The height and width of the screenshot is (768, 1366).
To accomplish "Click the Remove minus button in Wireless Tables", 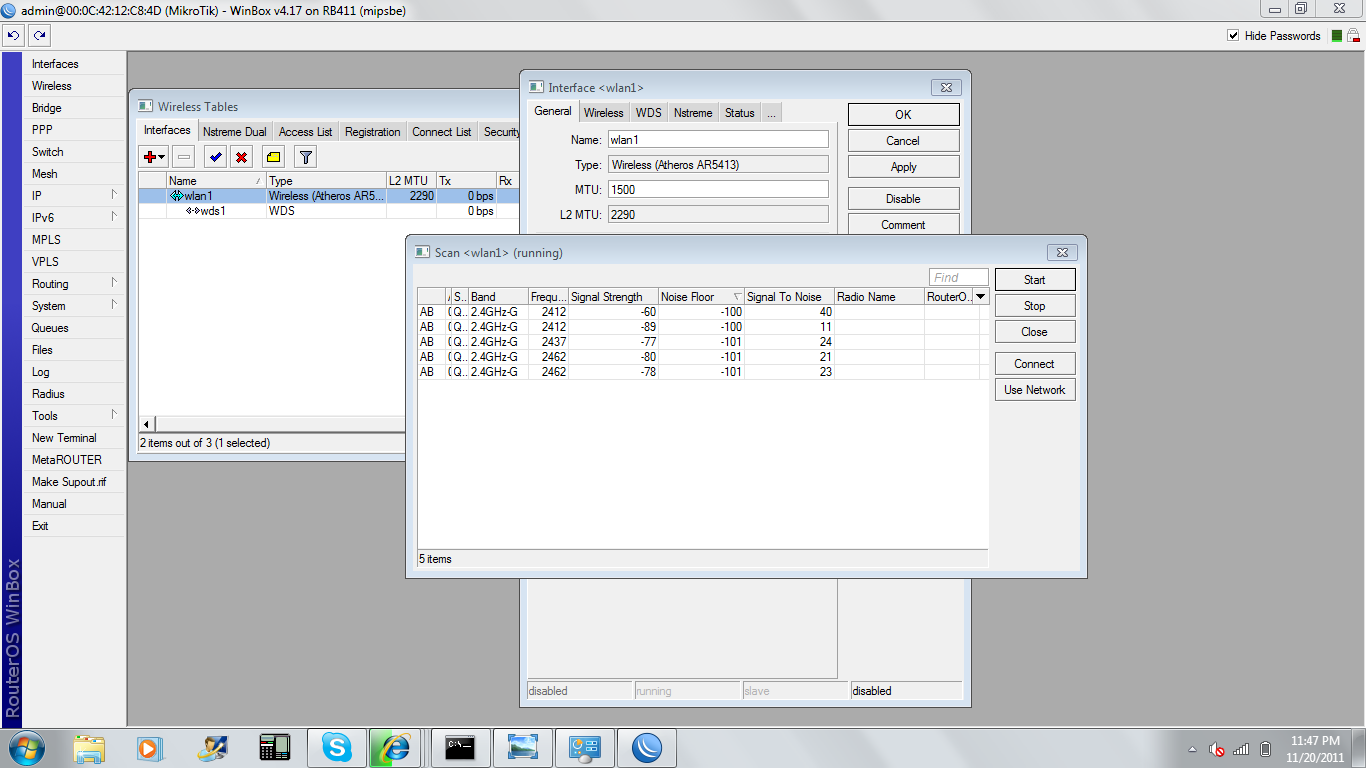I will click(x=183, y=157).
